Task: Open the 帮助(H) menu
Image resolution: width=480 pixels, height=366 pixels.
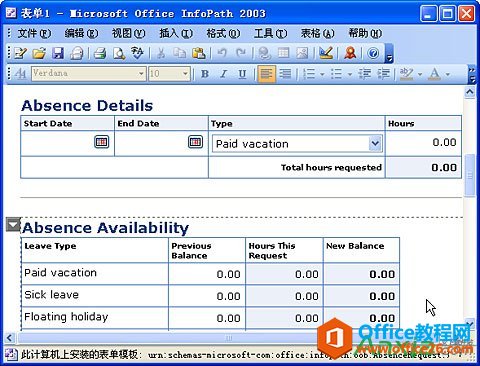Action: point(365,33)
